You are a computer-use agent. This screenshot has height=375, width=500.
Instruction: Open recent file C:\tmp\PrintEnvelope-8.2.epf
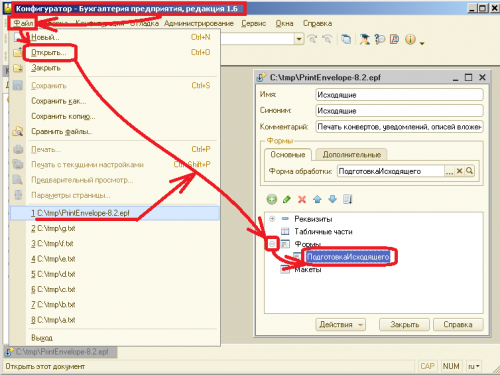tap(115, 213)
